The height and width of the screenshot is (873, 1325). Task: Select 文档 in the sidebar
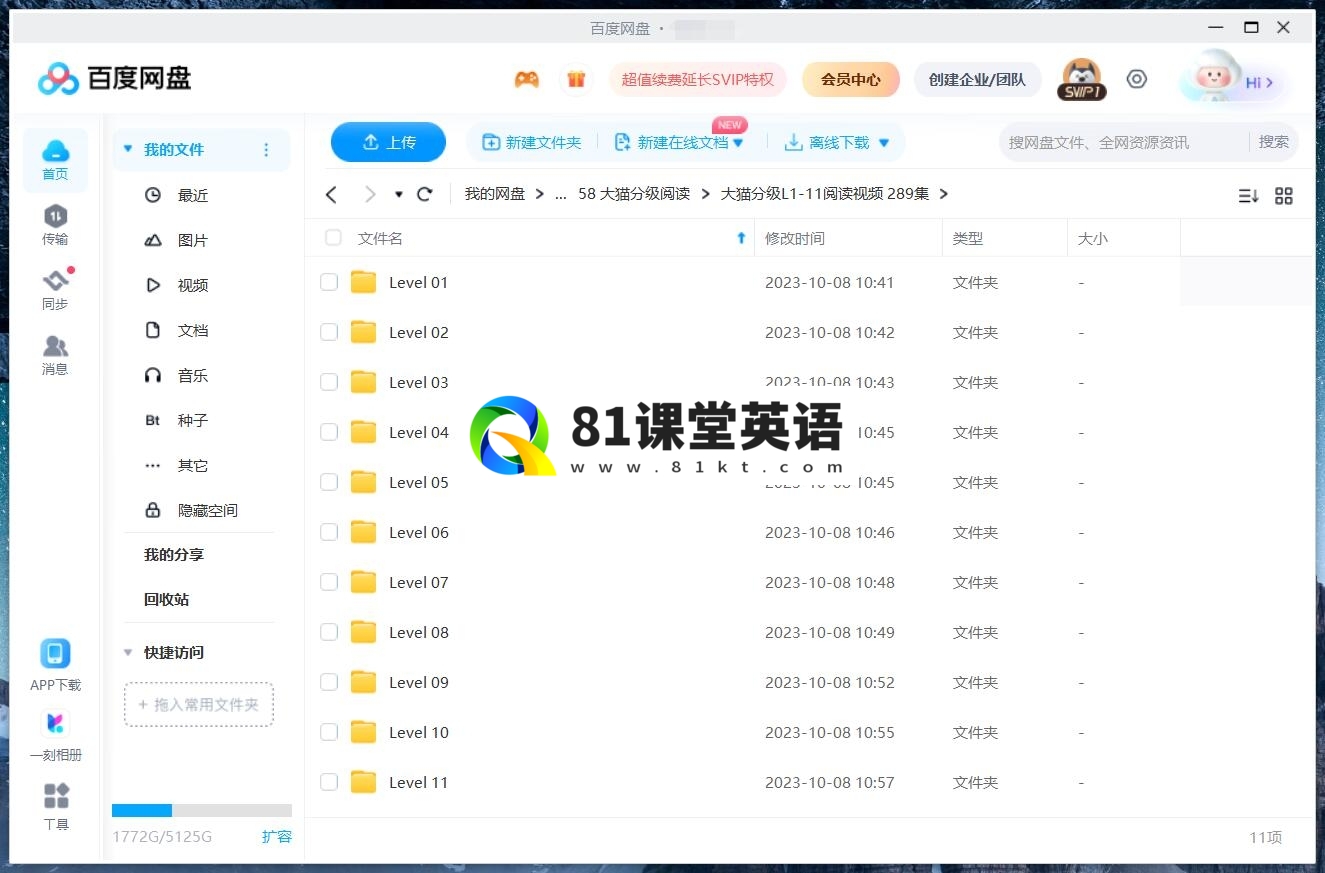pyautogui.click(x=193, y=330)
